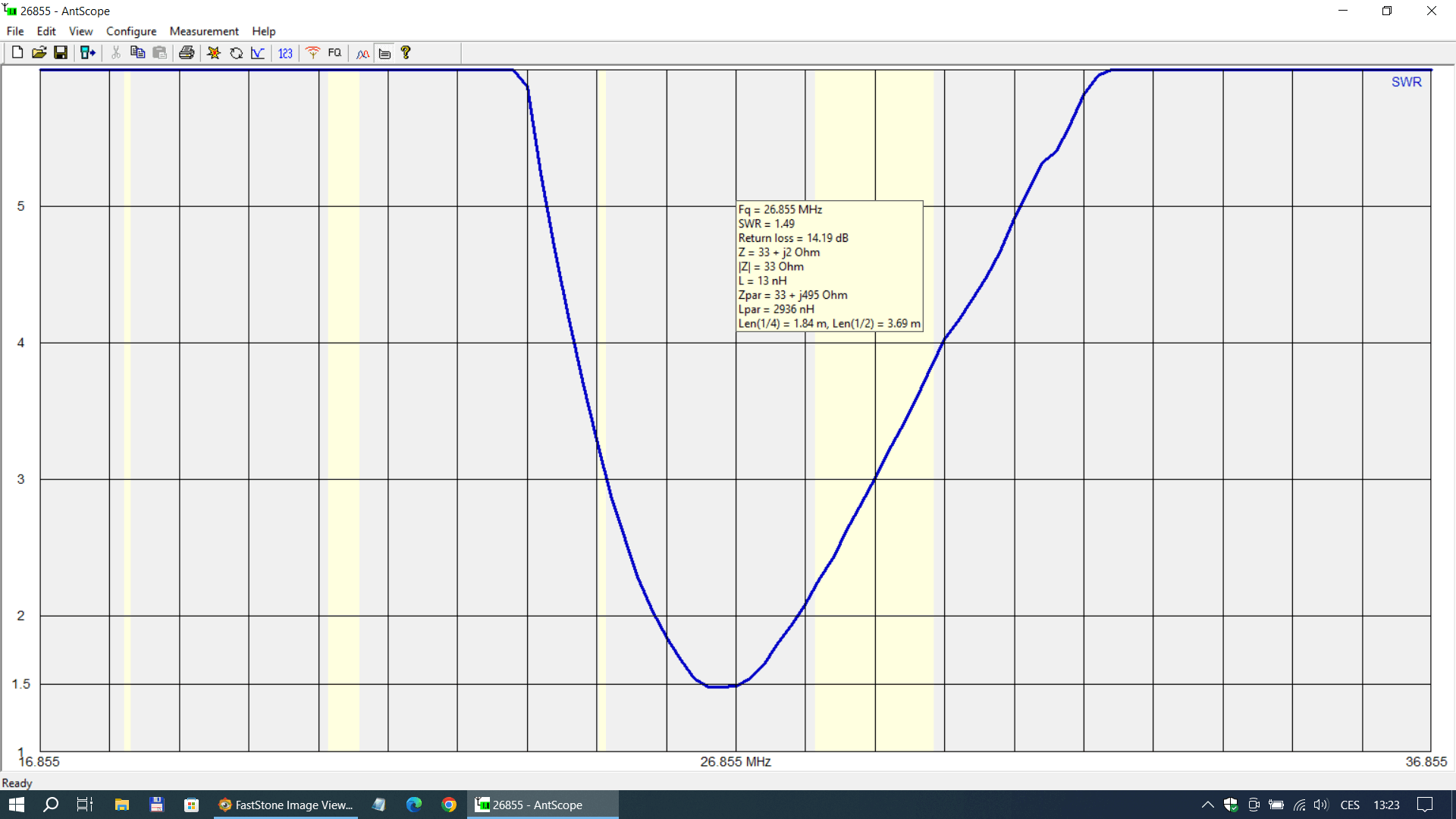
Task: Click the FQ frequency settings button
Action: tap(334, 52)
